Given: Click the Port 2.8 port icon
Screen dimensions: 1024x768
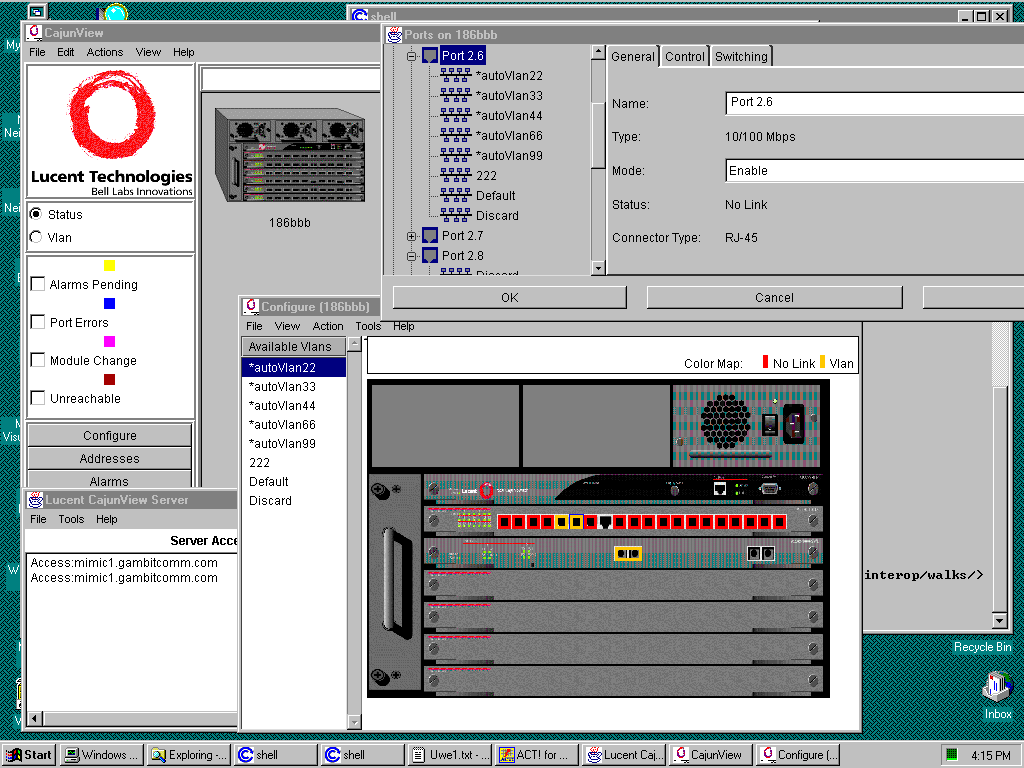Looking at the screenshot, I should (430, 256).
